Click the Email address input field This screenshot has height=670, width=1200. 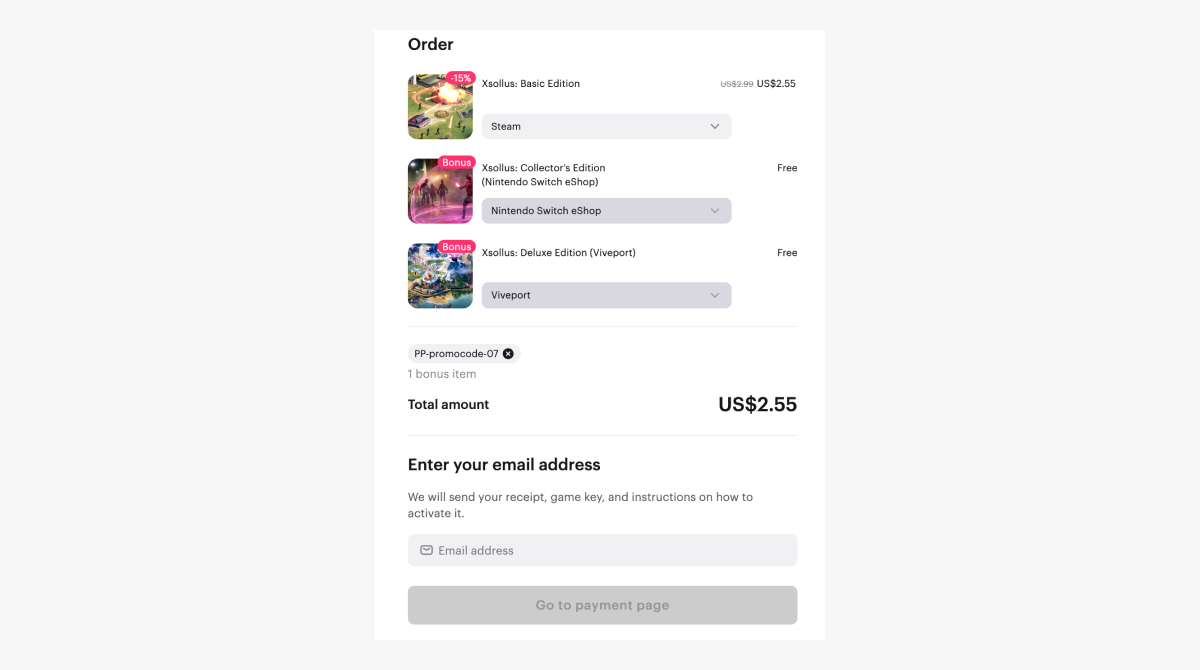point(612,550)
